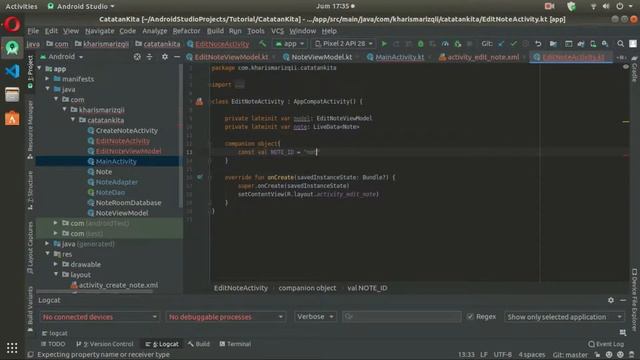This screenshot has width=640, height=360.
Task: Open search everywhere magnifier icon
Action: (620, 44)
